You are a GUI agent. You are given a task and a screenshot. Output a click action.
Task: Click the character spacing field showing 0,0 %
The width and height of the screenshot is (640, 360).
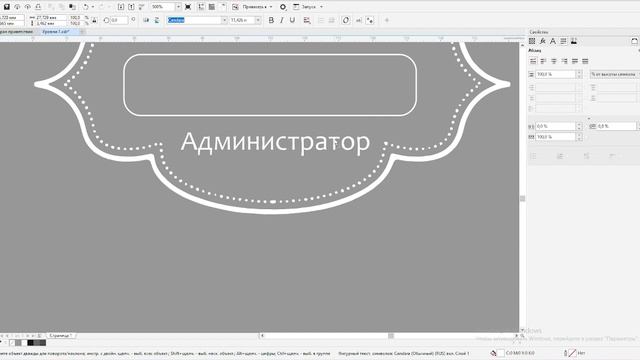556,126
